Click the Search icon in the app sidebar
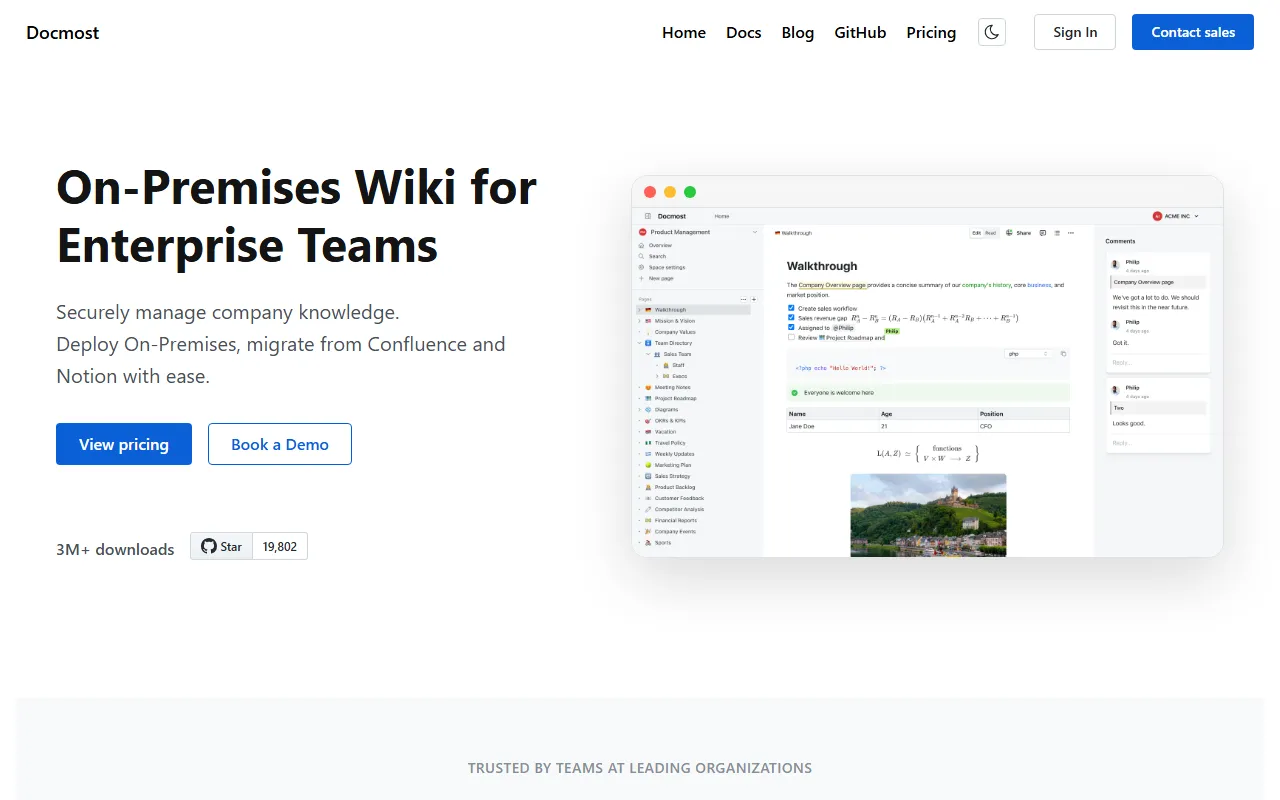Image resolution: width=1280 pixels, height=800 pixels. (x=641, y=256)
